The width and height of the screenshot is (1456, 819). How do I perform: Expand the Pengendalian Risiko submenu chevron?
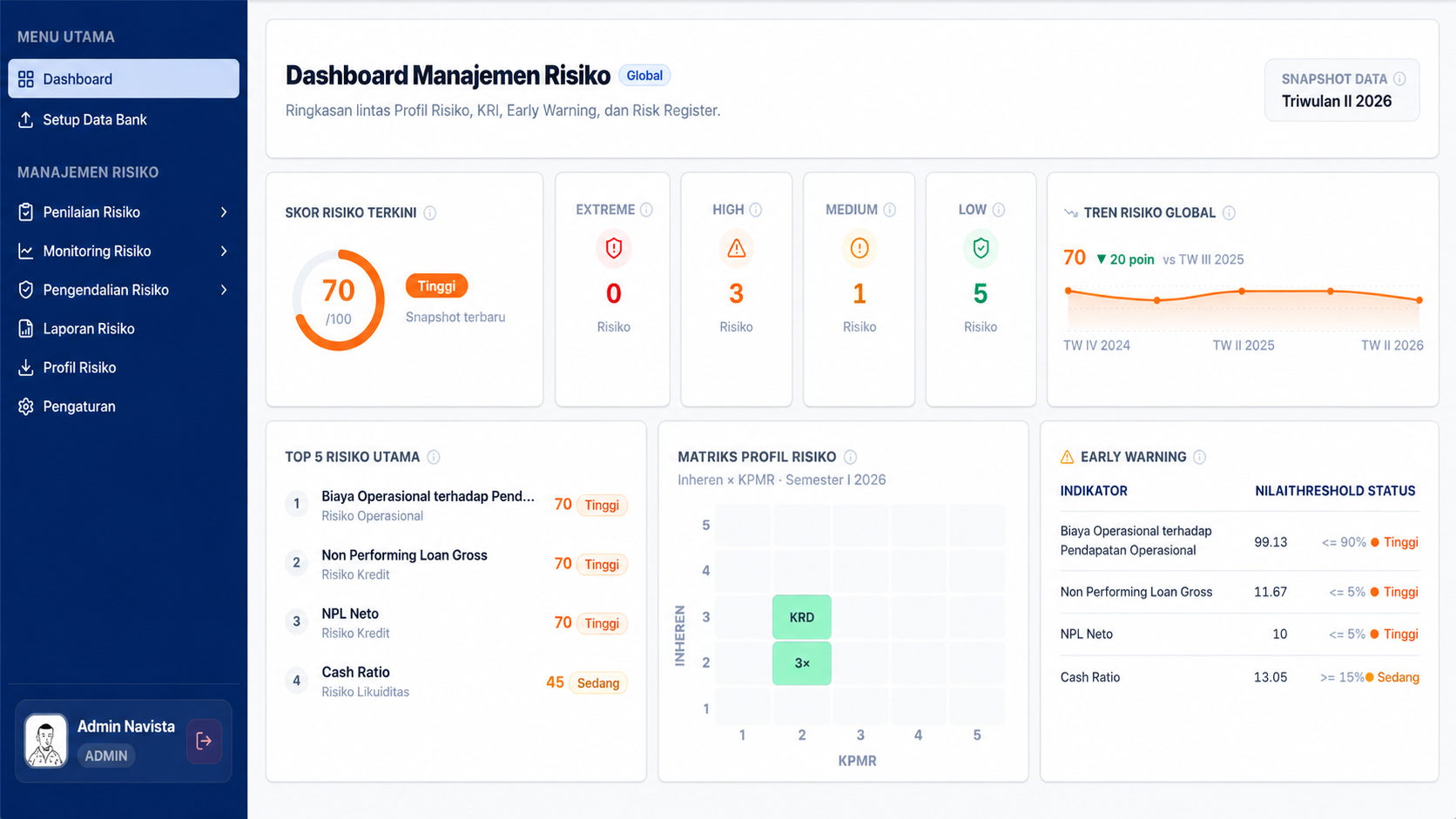click(224, 290)
